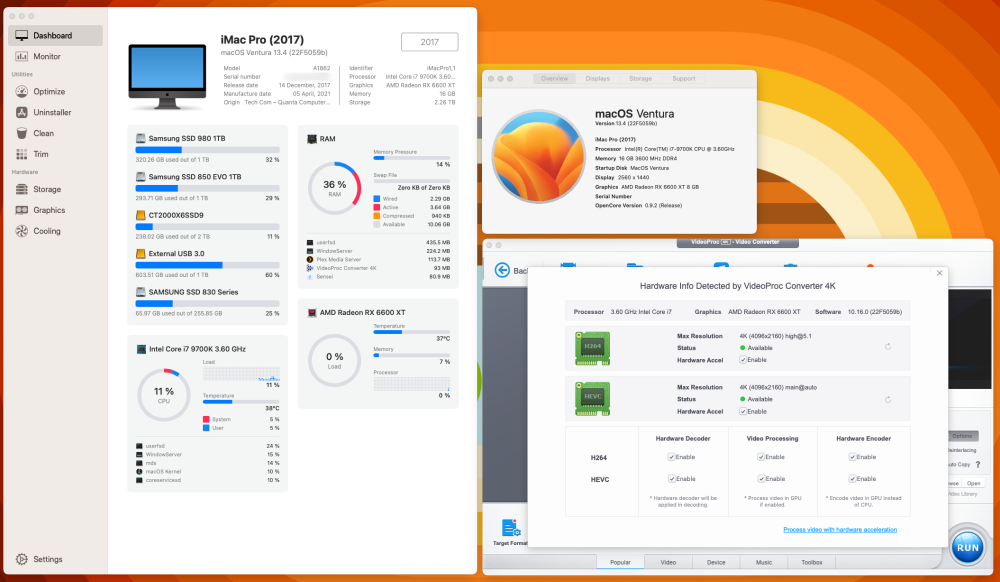Click the WindowServer row in CPU list
This screenshot has width=1000, height=582.
pos(207,455)
